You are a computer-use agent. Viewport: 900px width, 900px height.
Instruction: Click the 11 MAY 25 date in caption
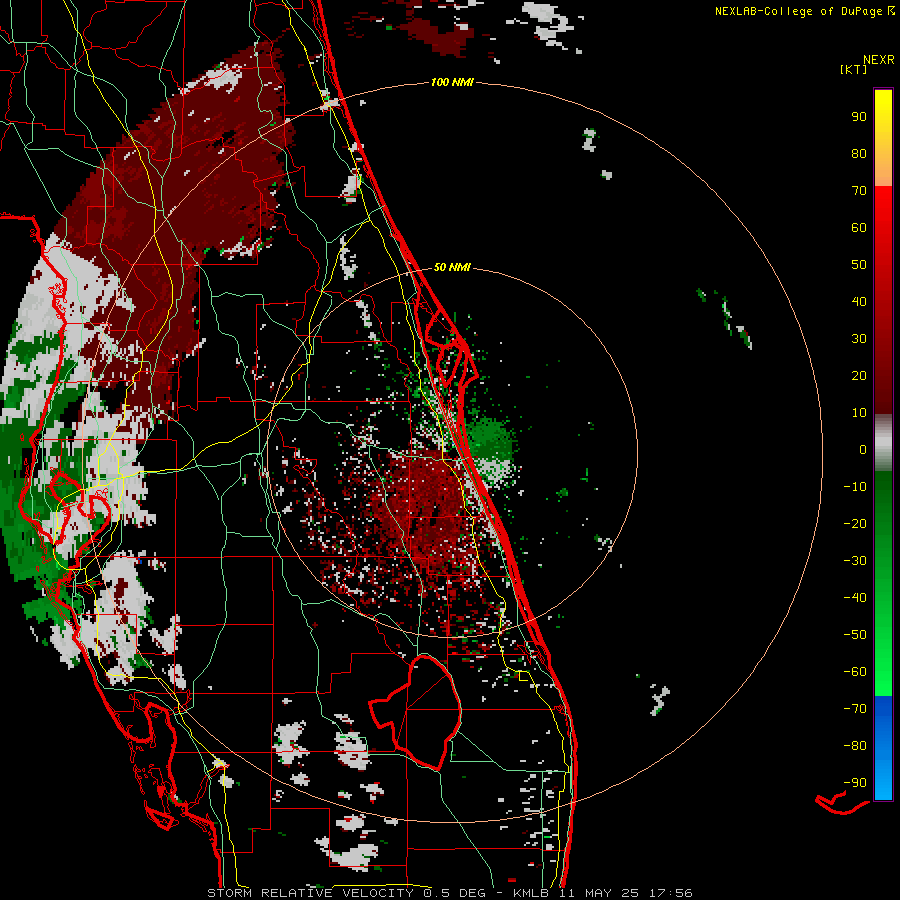[598, 893]
